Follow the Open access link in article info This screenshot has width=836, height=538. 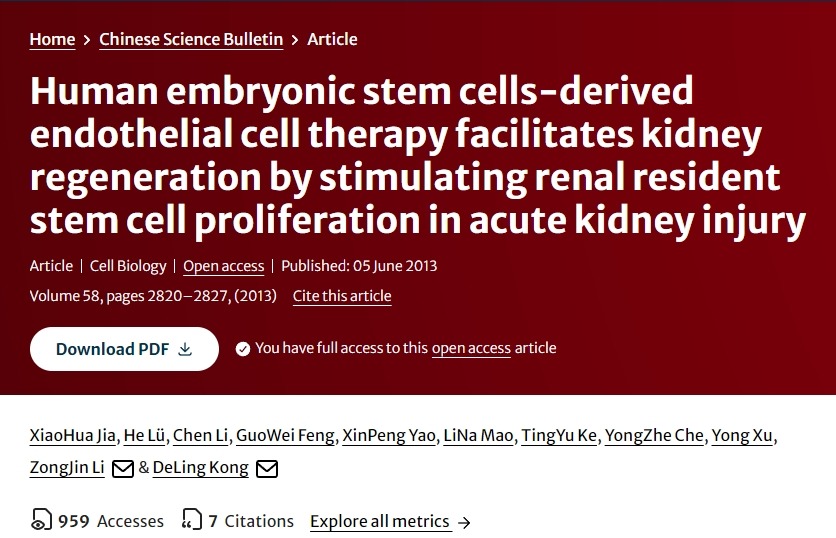224,266
